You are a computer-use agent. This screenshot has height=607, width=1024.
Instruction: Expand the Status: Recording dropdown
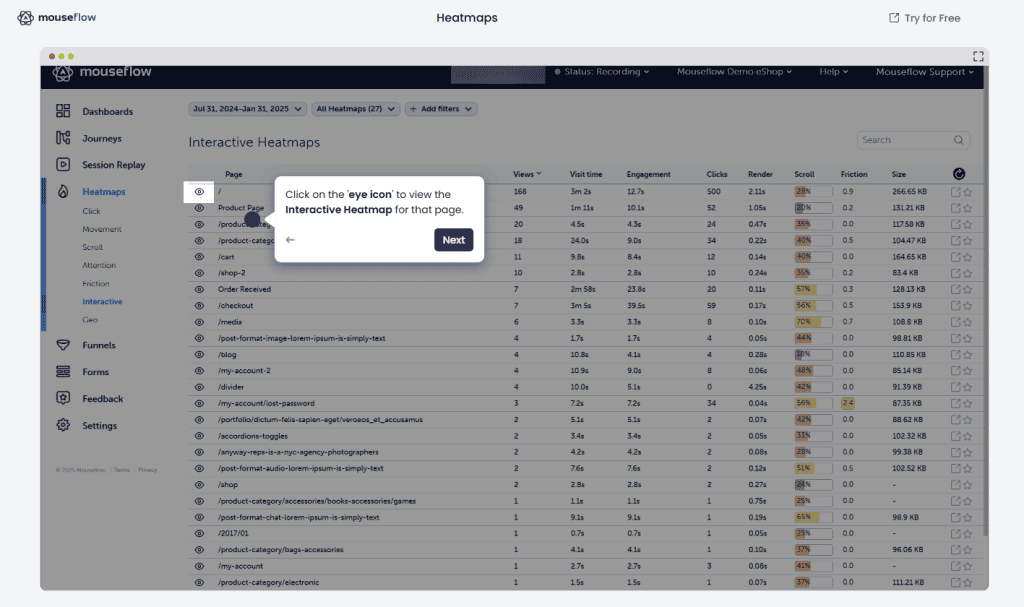tap(601, 72)
